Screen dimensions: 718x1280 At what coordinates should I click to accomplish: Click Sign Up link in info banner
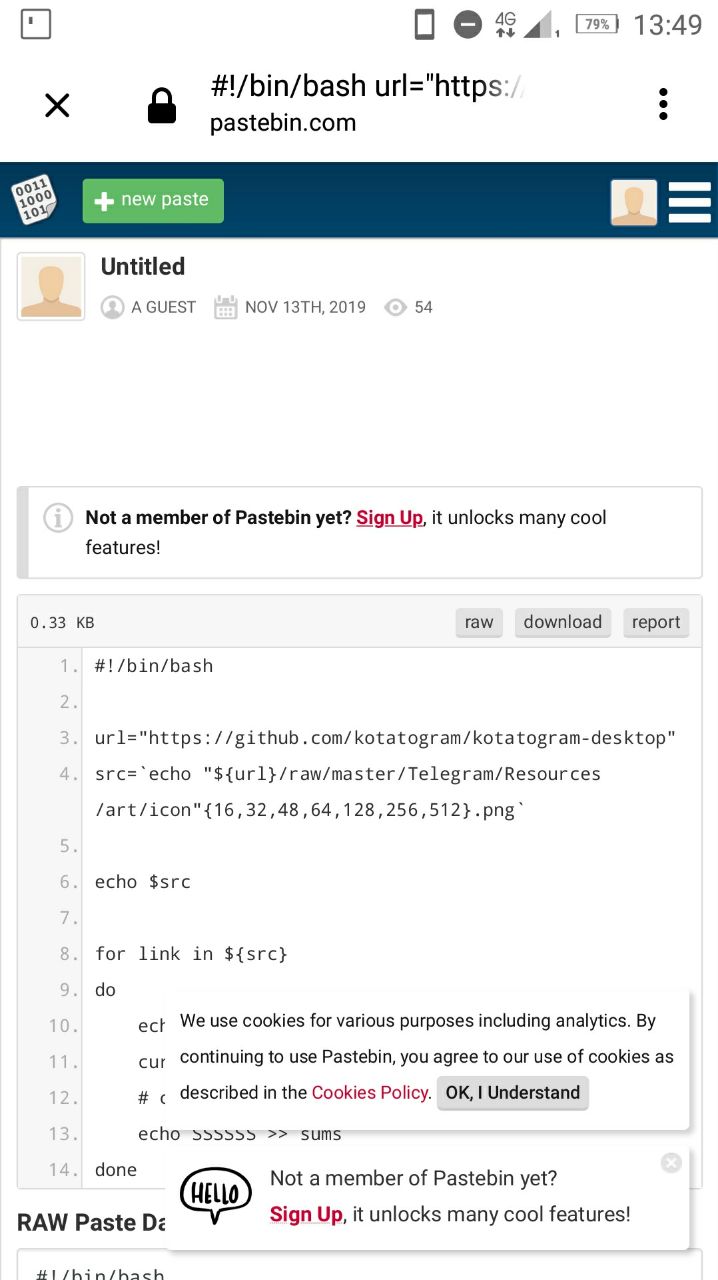point(389,518)
